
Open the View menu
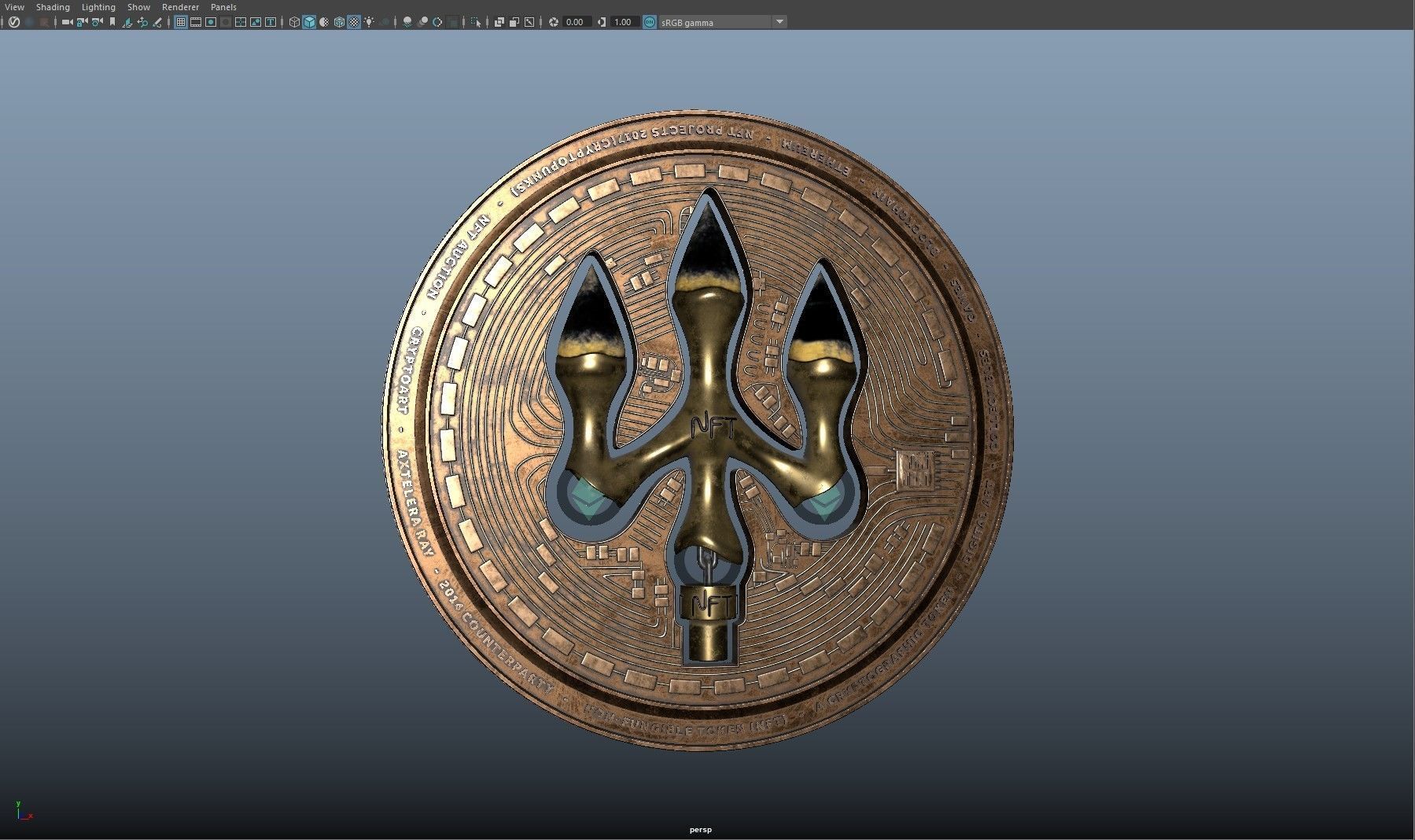click(x=14, y=7)
